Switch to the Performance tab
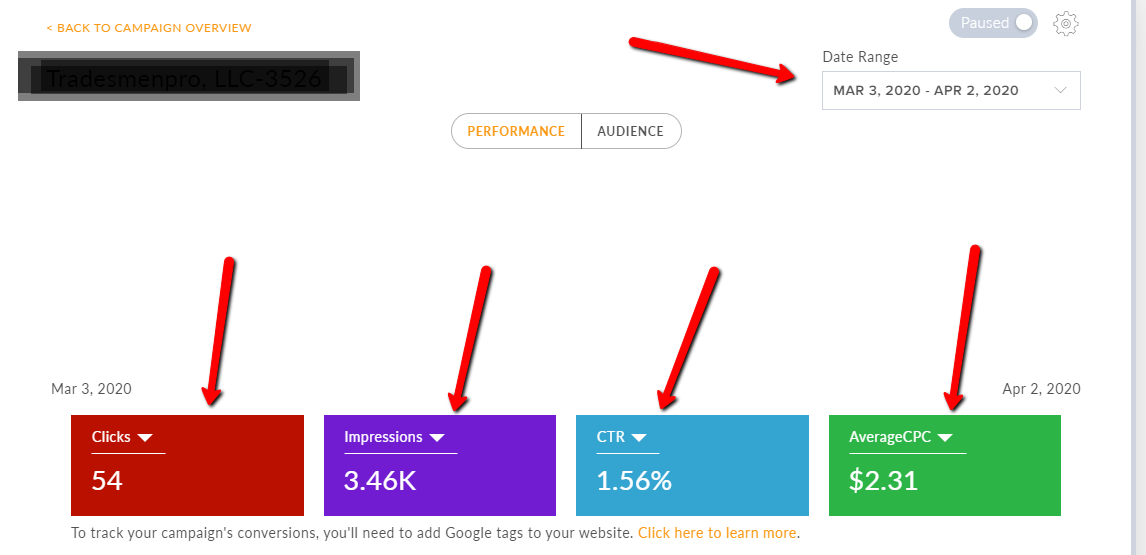The width and height of the screenshot is (1146, 555). point(516,131)
